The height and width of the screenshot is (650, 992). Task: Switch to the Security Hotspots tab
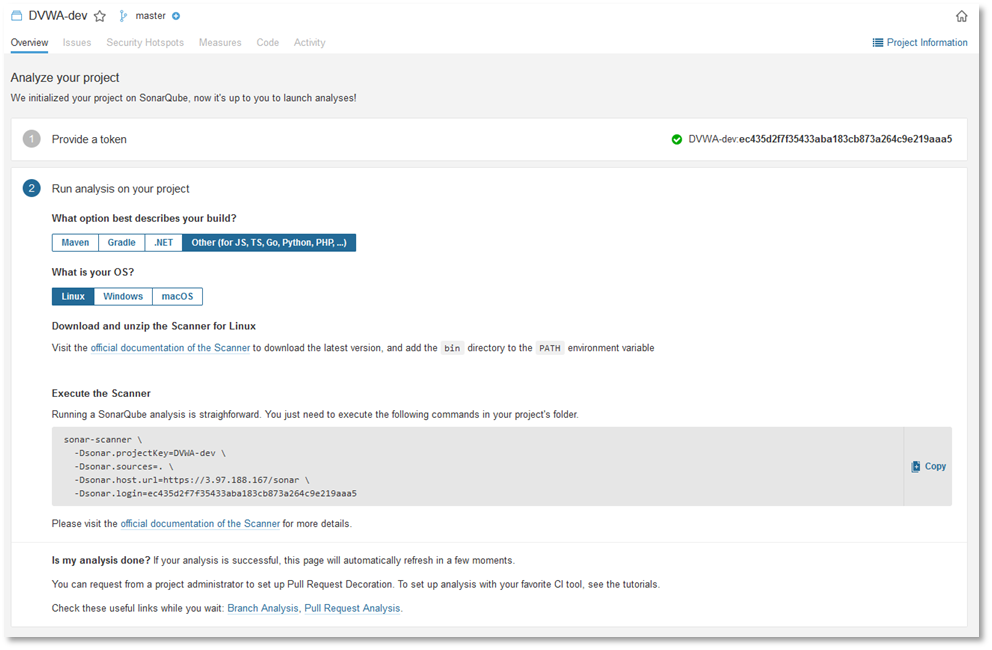tap(145, 43)
